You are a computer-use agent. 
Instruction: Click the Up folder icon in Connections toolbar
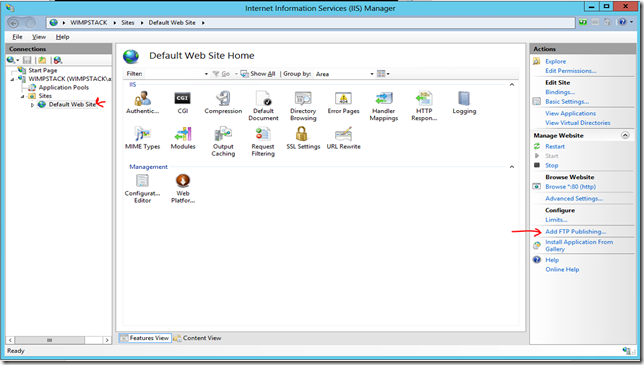click(x=42, y=60)
